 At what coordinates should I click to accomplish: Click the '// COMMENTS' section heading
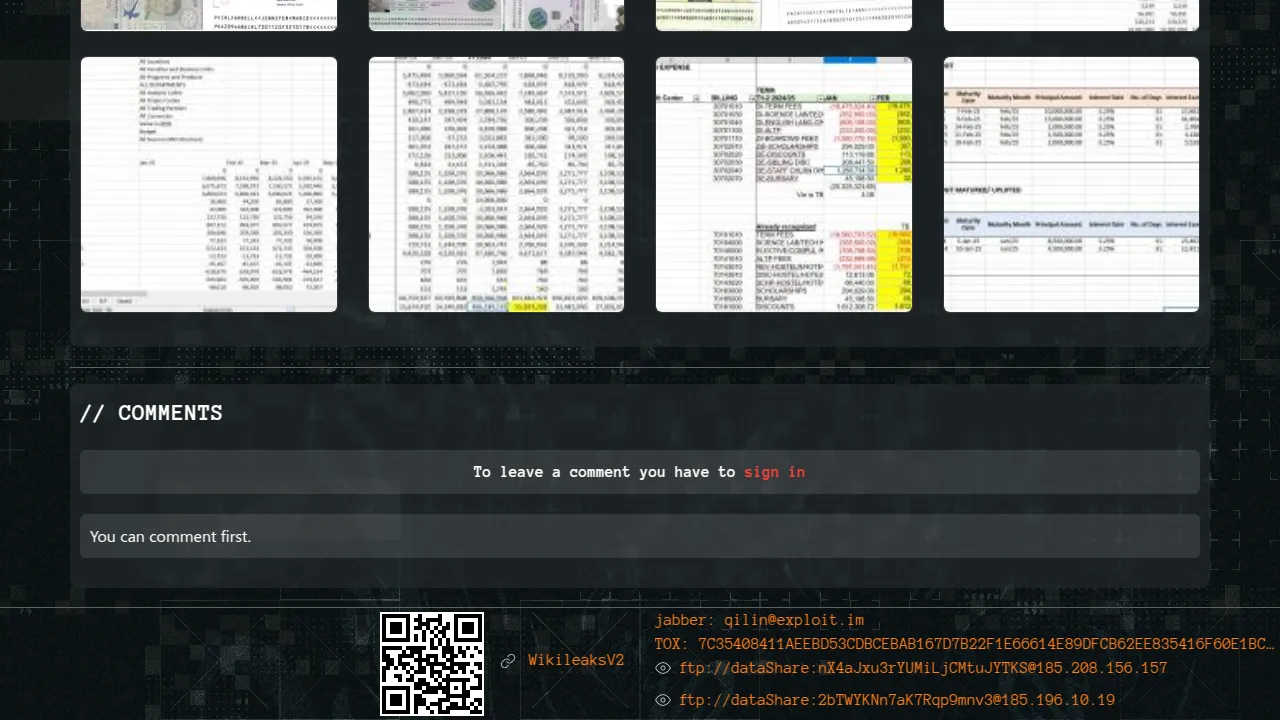coord(151,413)
